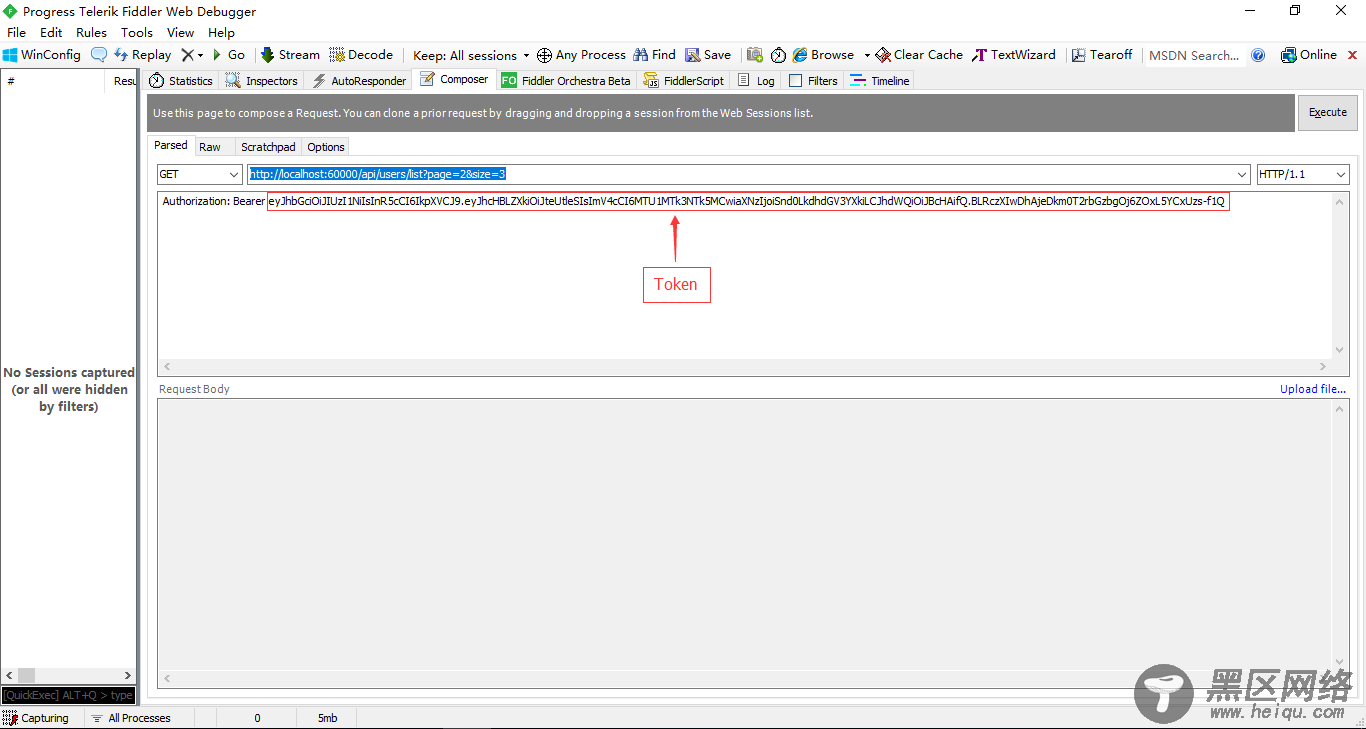Open the Tools menu
Viewport: 1366px width, 729px height.
point(137,32)
